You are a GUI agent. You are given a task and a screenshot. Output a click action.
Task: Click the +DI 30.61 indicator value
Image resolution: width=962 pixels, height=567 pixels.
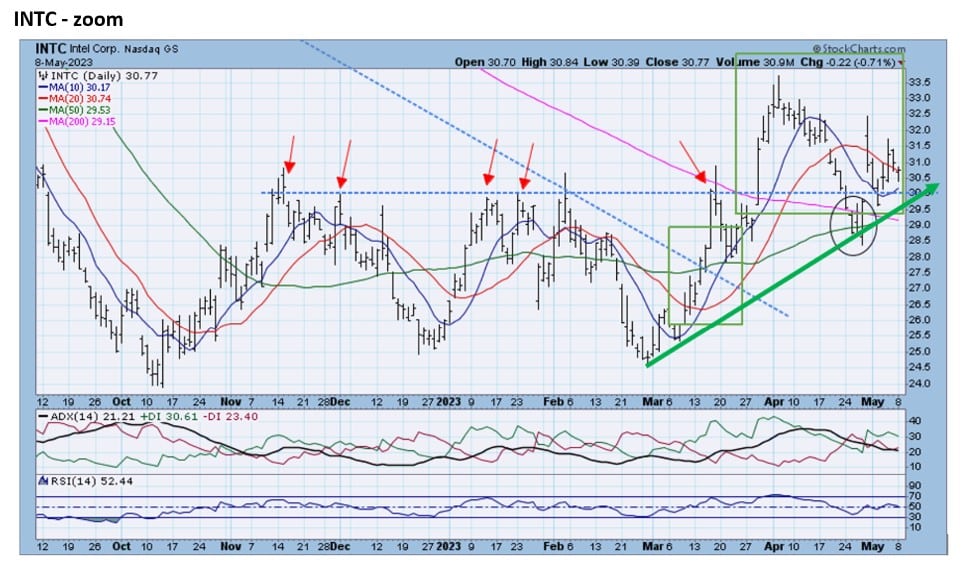(168, 417)
